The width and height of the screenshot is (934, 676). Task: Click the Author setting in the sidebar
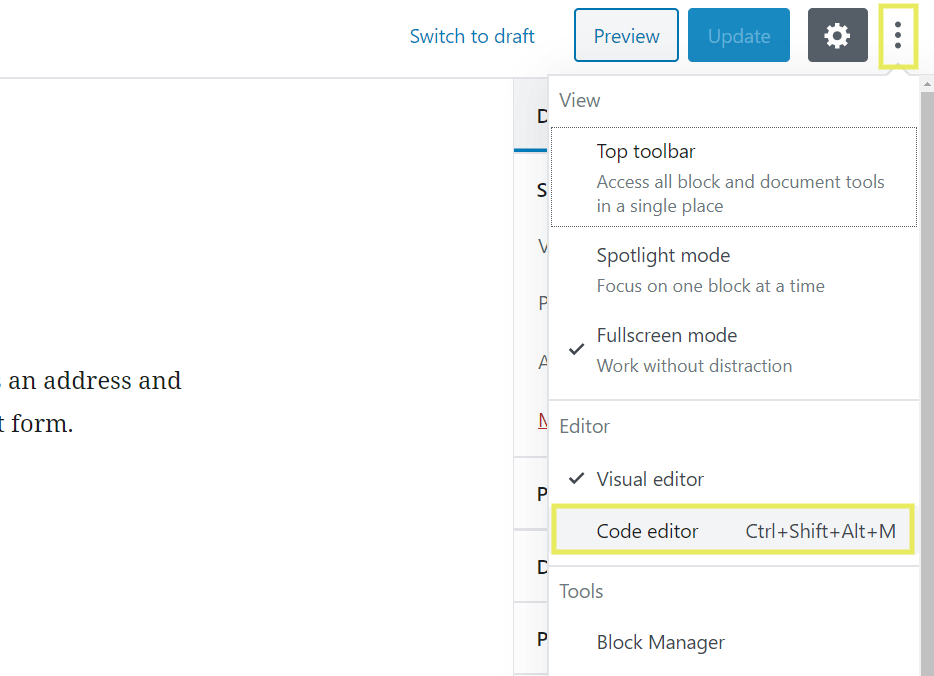click(x=541, y=362)
